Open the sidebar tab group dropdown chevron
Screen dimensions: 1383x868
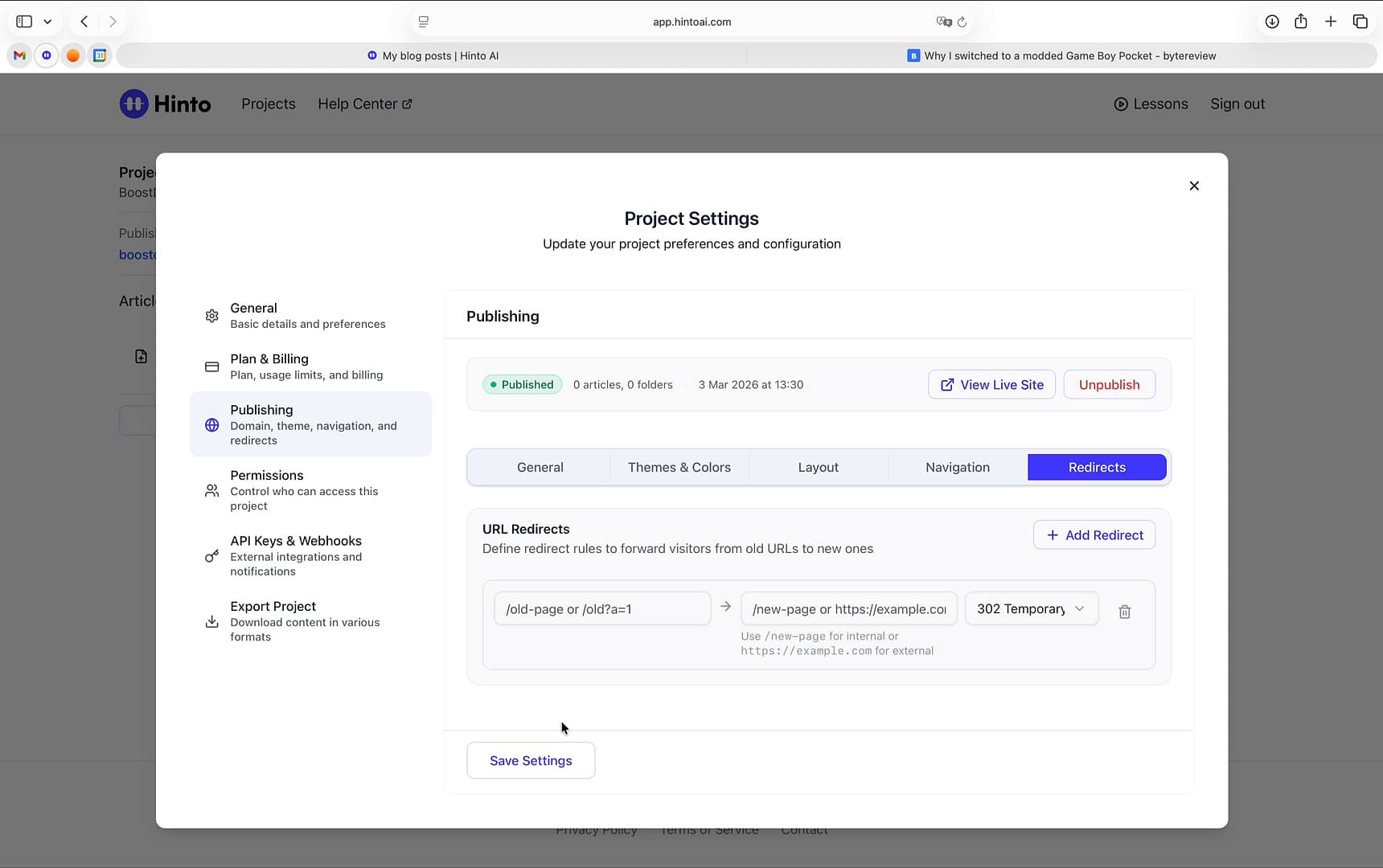(47, 22)
